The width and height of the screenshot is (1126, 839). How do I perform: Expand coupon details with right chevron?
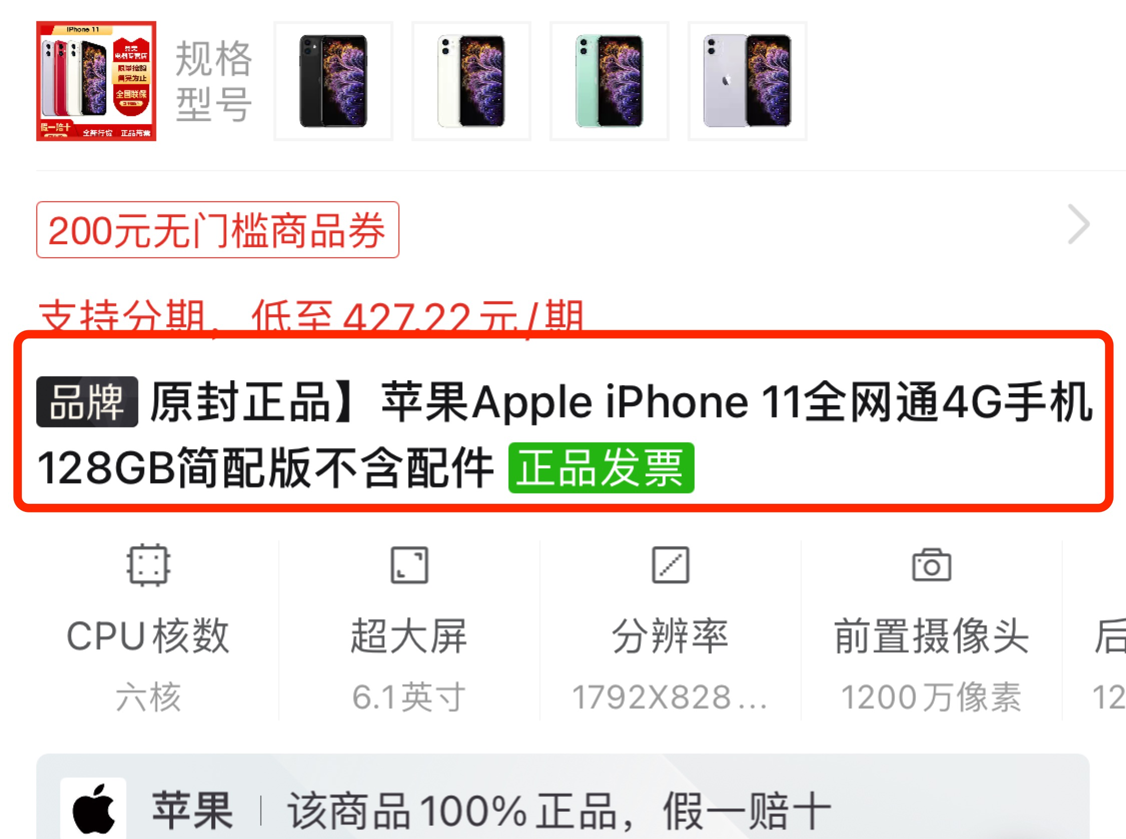(x=1078, y=225)
